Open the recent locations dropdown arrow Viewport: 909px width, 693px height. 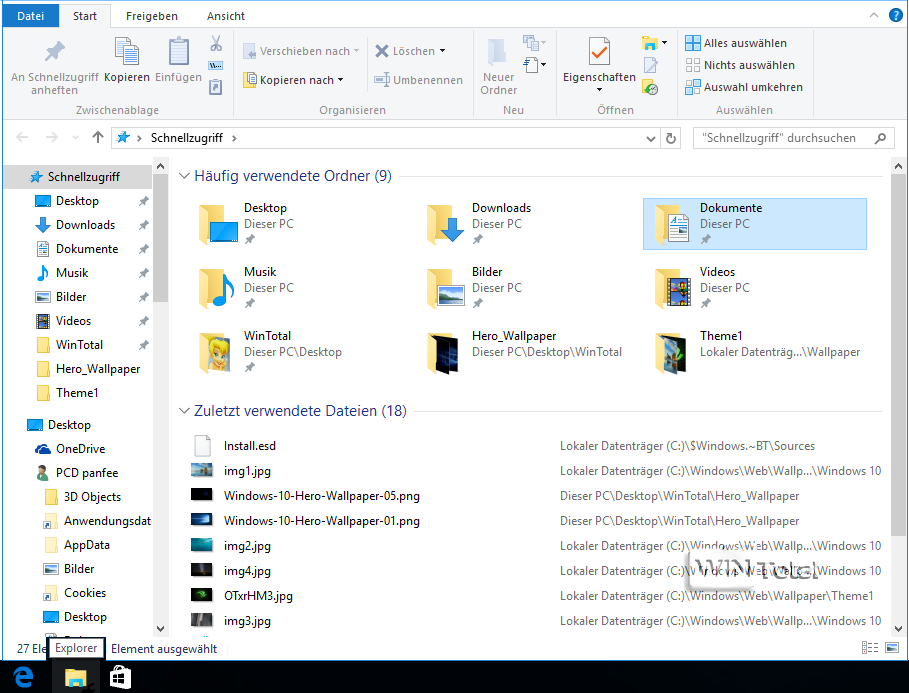75,138
